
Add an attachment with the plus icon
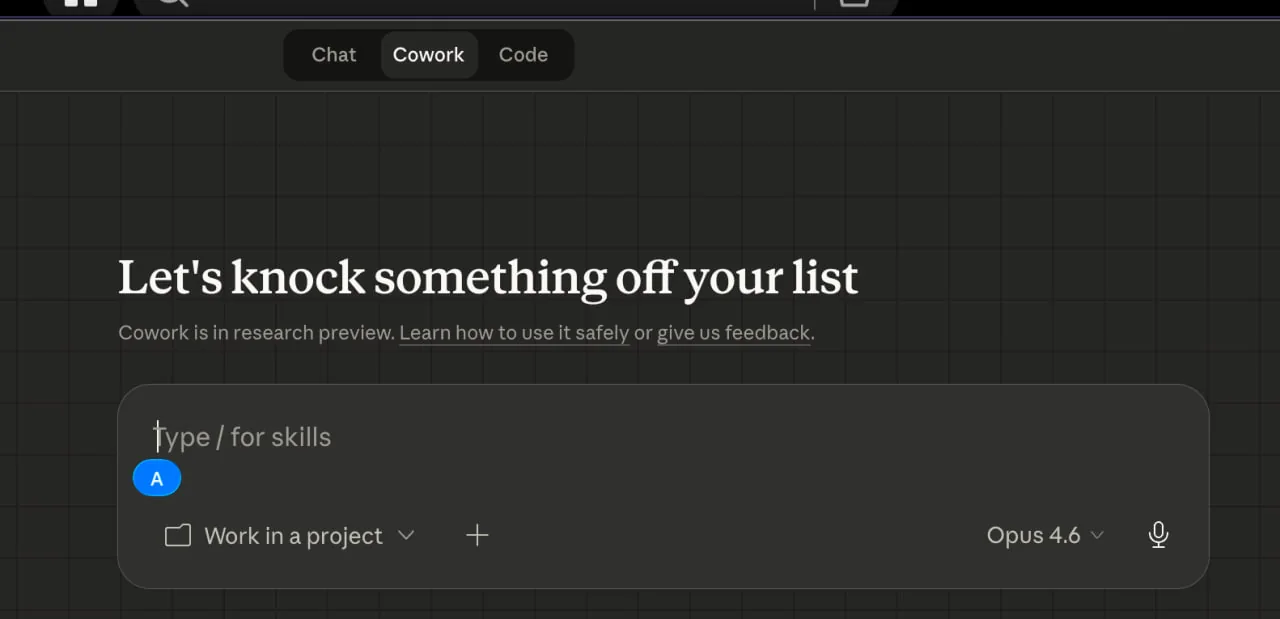477,536
